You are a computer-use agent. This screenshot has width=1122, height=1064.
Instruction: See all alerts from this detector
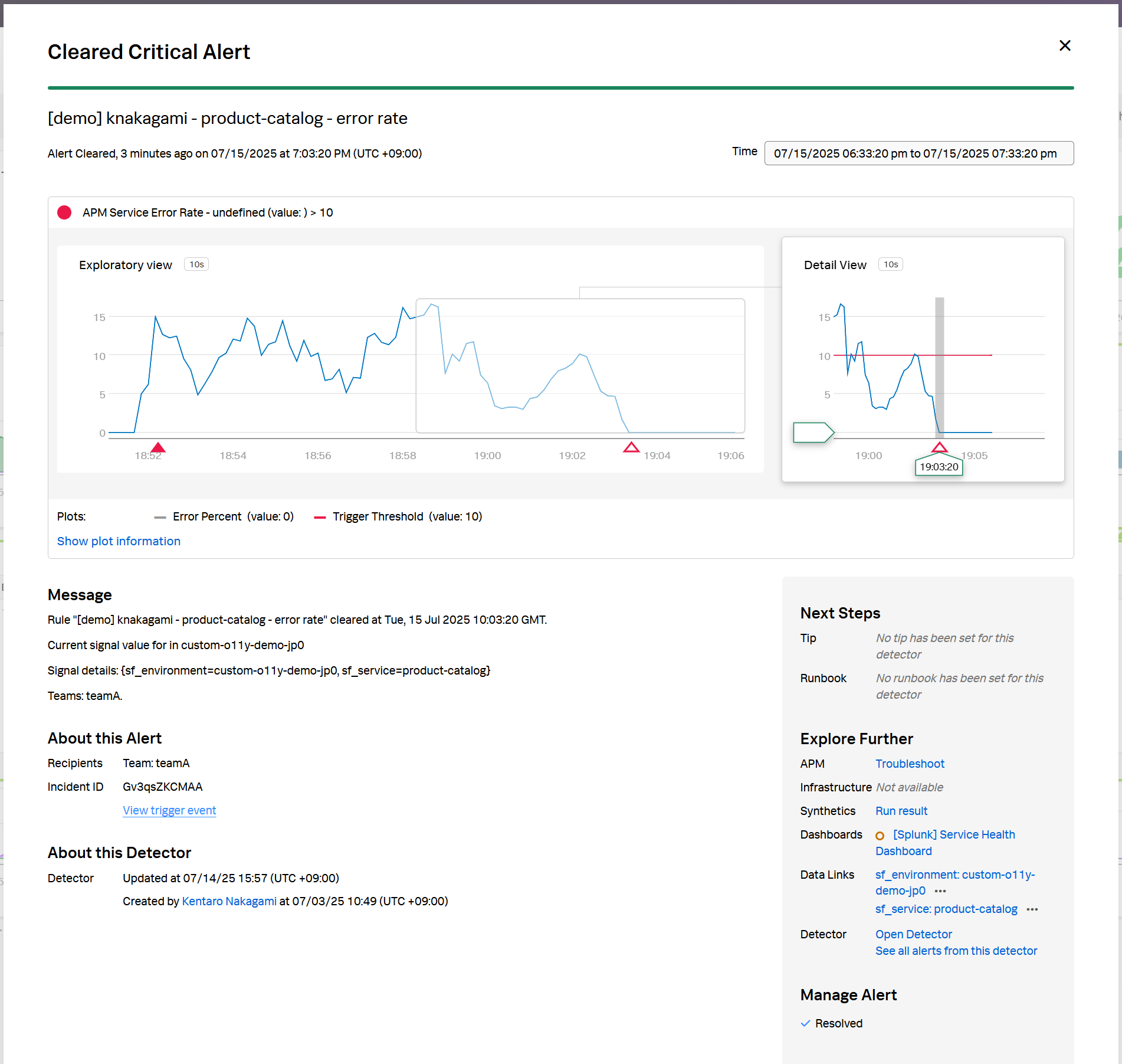tap(956, 951)
